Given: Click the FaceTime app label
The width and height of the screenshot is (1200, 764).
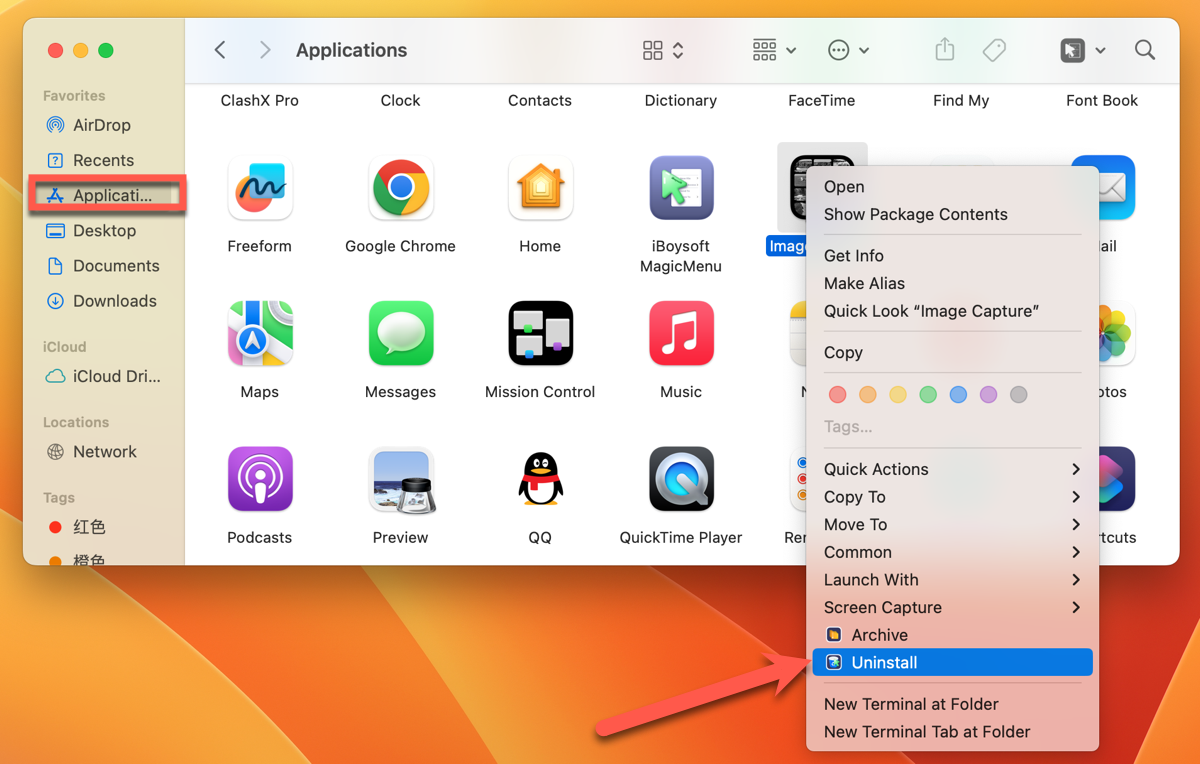Looking at the screenshot, I should pos(822,100).
